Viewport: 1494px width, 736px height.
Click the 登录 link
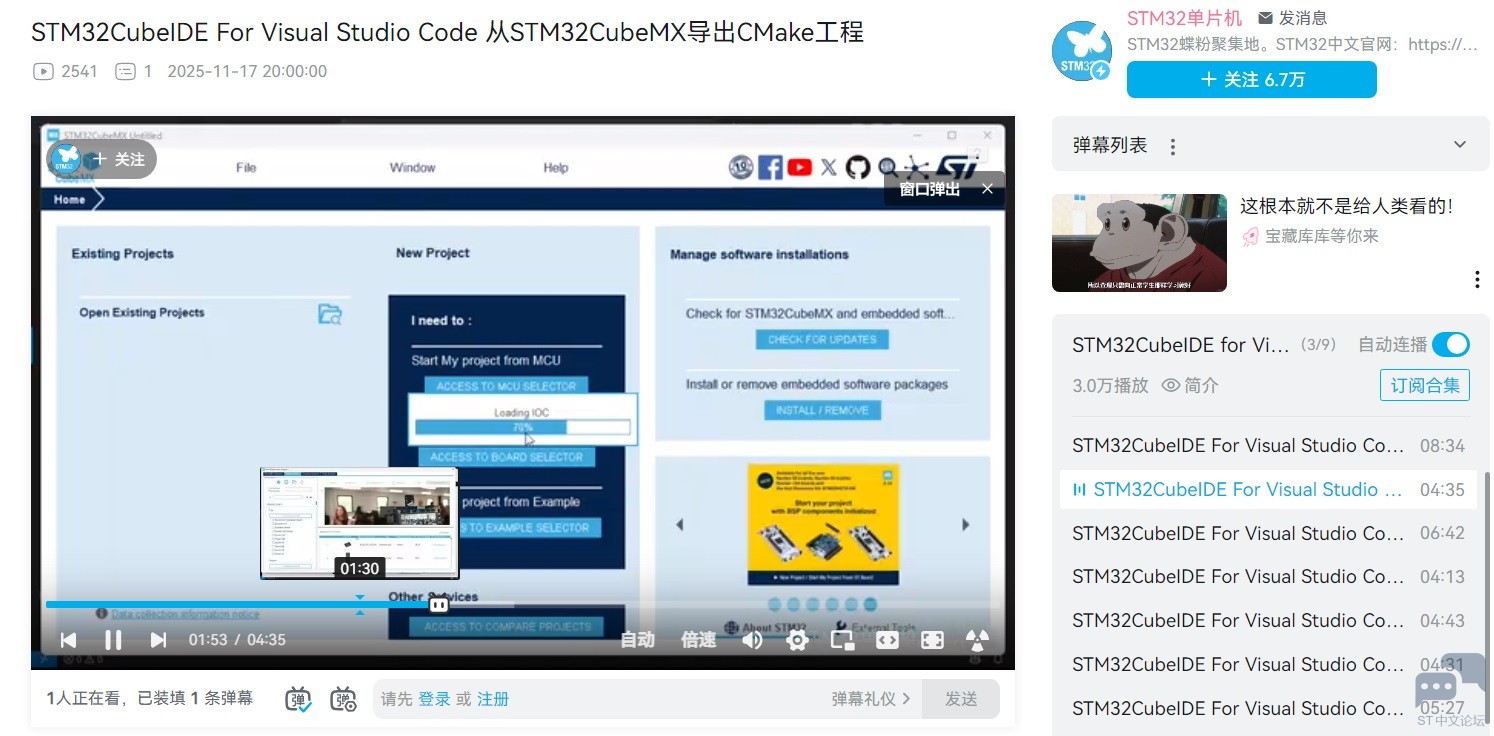434,699
